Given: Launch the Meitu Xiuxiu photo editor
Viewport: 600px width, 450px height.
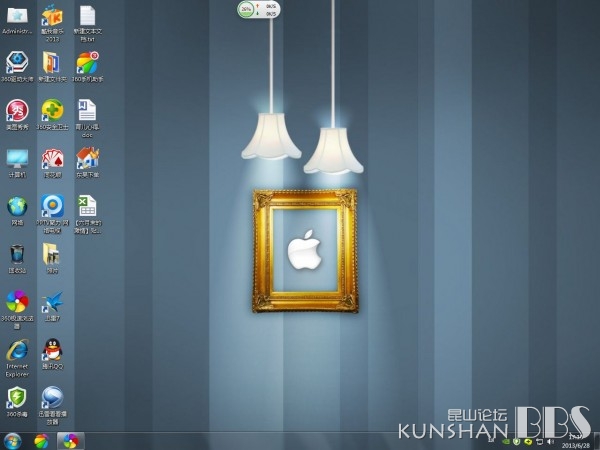Looking at the screenshot, I should (18, 110).
